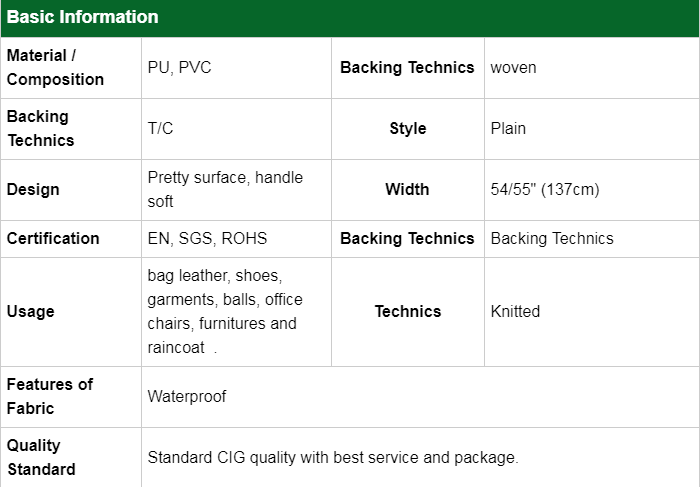Click the T/C backing value
This screenshot has width=700, height=487.
pos(161,129)
